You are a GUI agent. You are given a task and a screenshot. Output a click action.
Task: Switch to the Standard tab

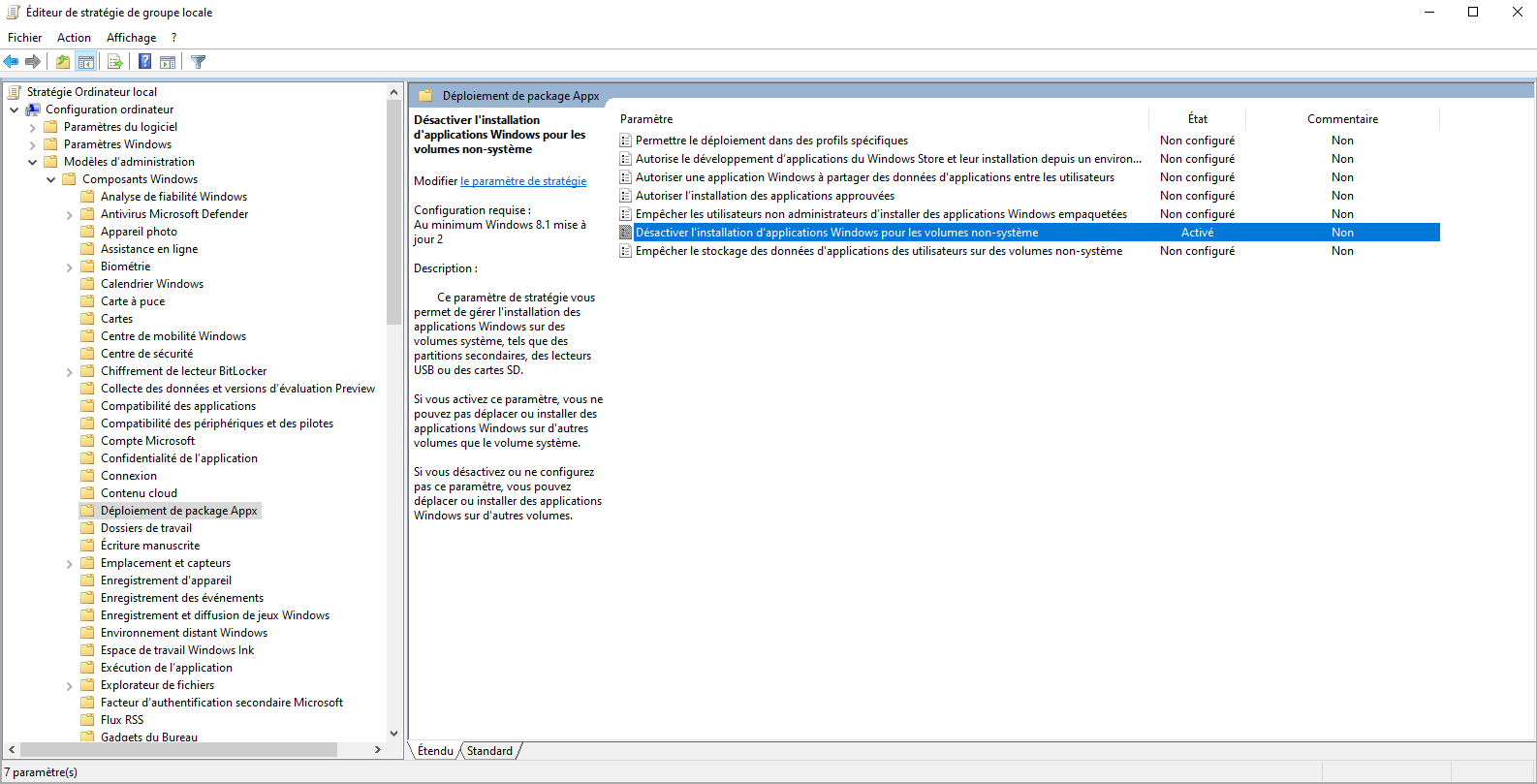click(490, 751)
